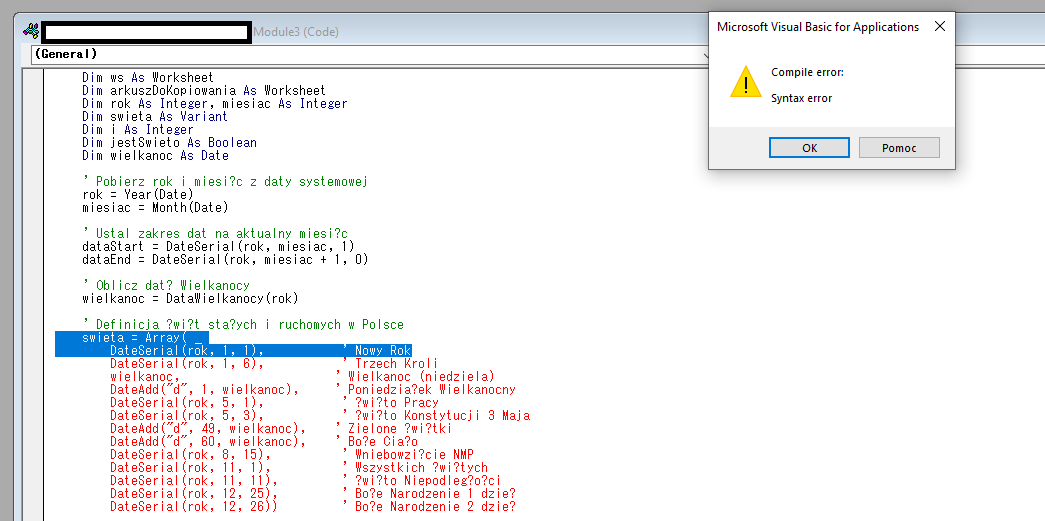Click the 'Oblicz dat? Wielkanocy' comment line

coord(166,285)
